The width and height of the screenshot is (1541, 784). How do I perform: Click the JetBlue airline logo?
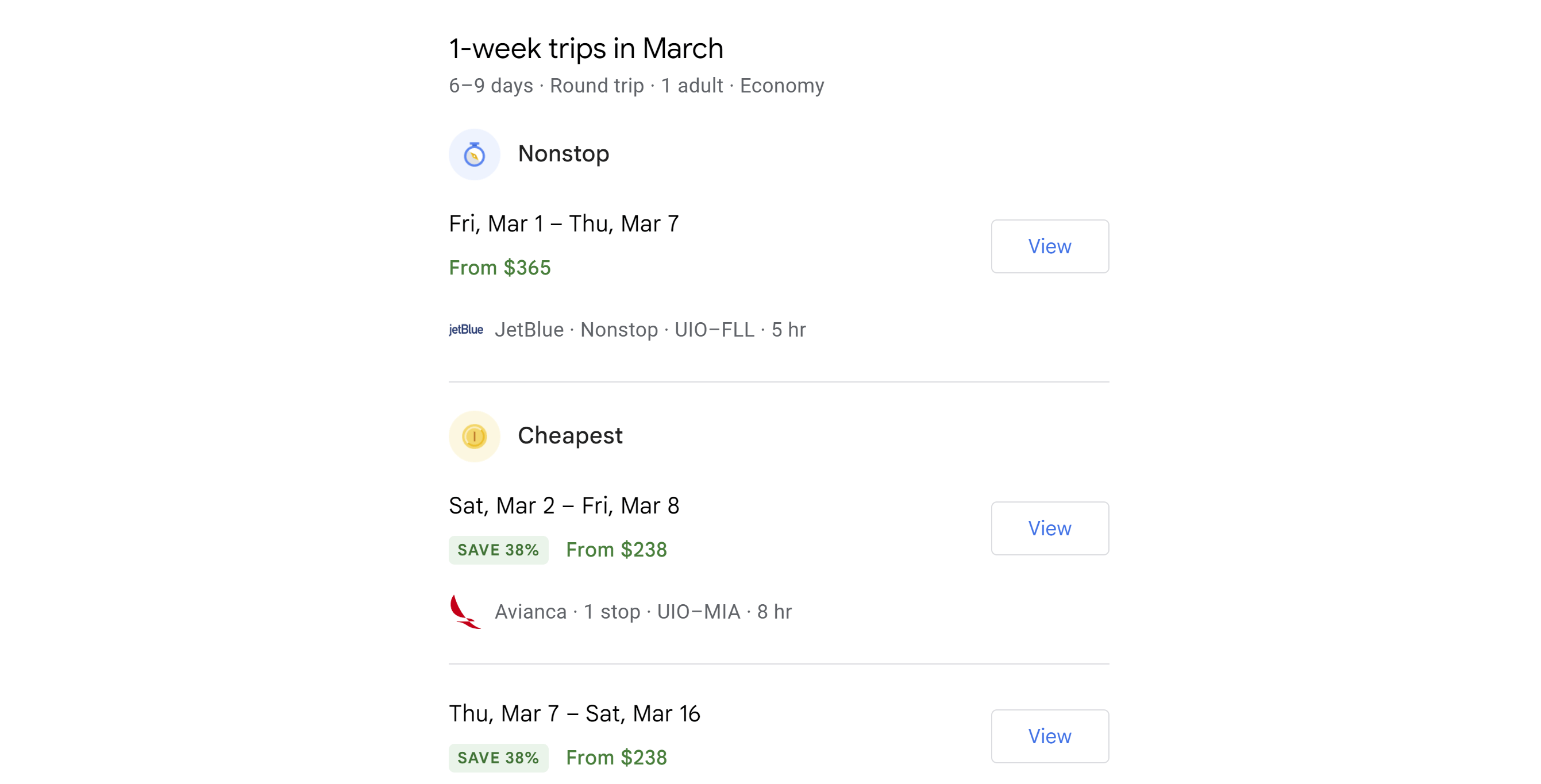point(466,330)
